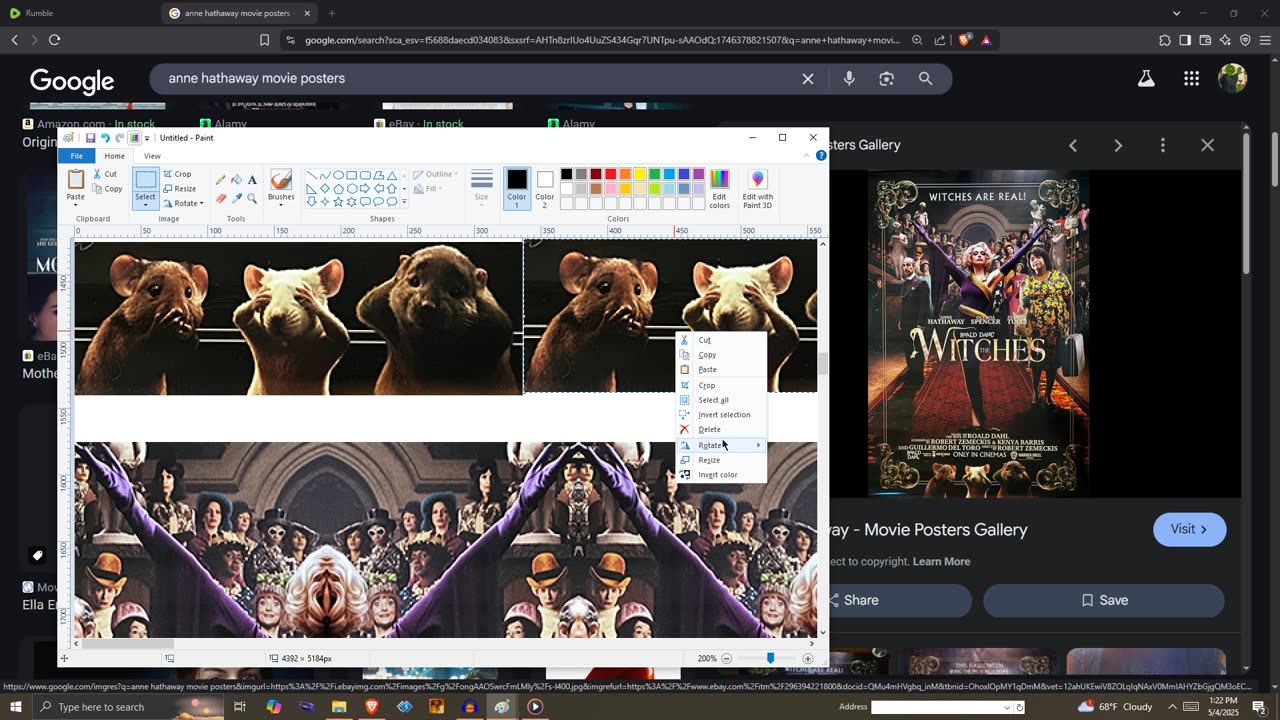The width and height of the screenshot is (1280, 720).
Task: Open the Customize Quick Access Toolbar arrow
Action: pyautogui.click(x=147, y=138)
